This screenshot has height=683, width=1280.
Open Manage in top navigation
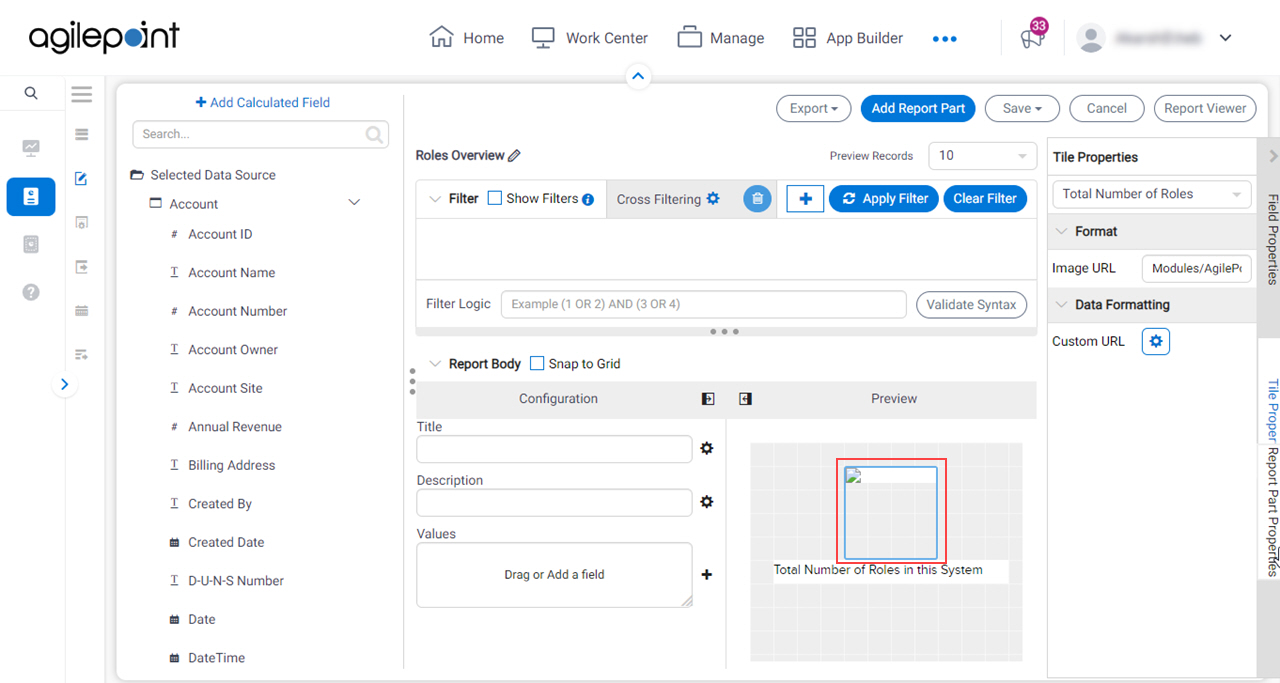pos(720,38)
